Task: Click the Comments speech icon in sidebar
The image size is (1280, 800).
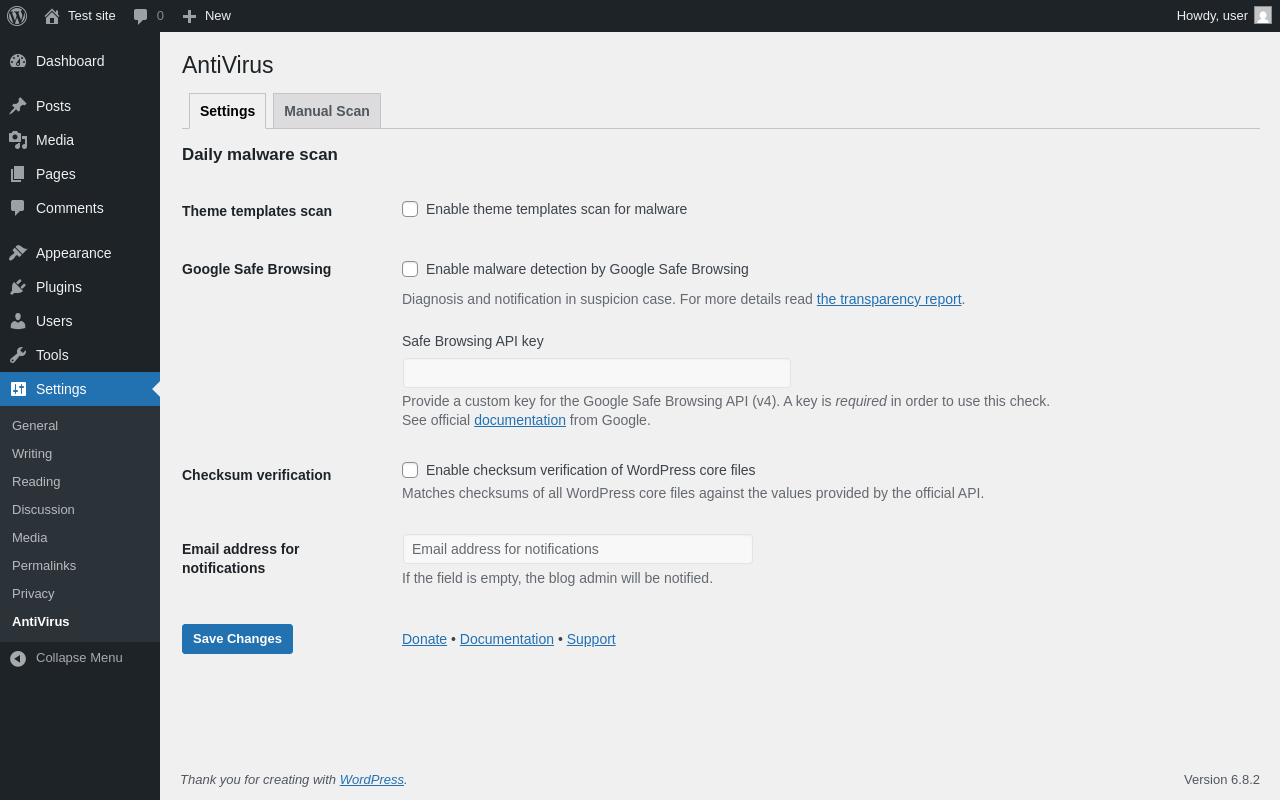Action: click(18, 208)
